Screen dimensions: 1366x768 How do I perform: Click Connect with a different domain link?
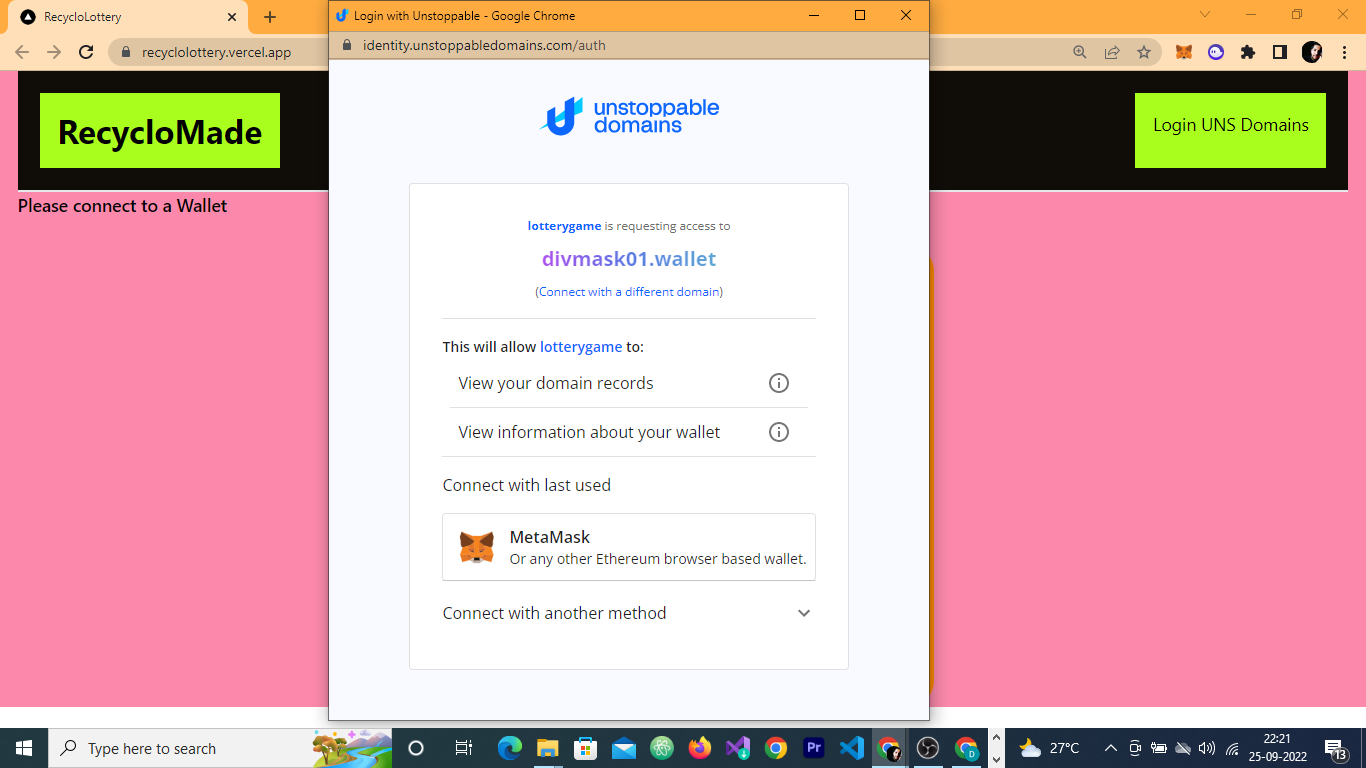(x=629, y=292)
